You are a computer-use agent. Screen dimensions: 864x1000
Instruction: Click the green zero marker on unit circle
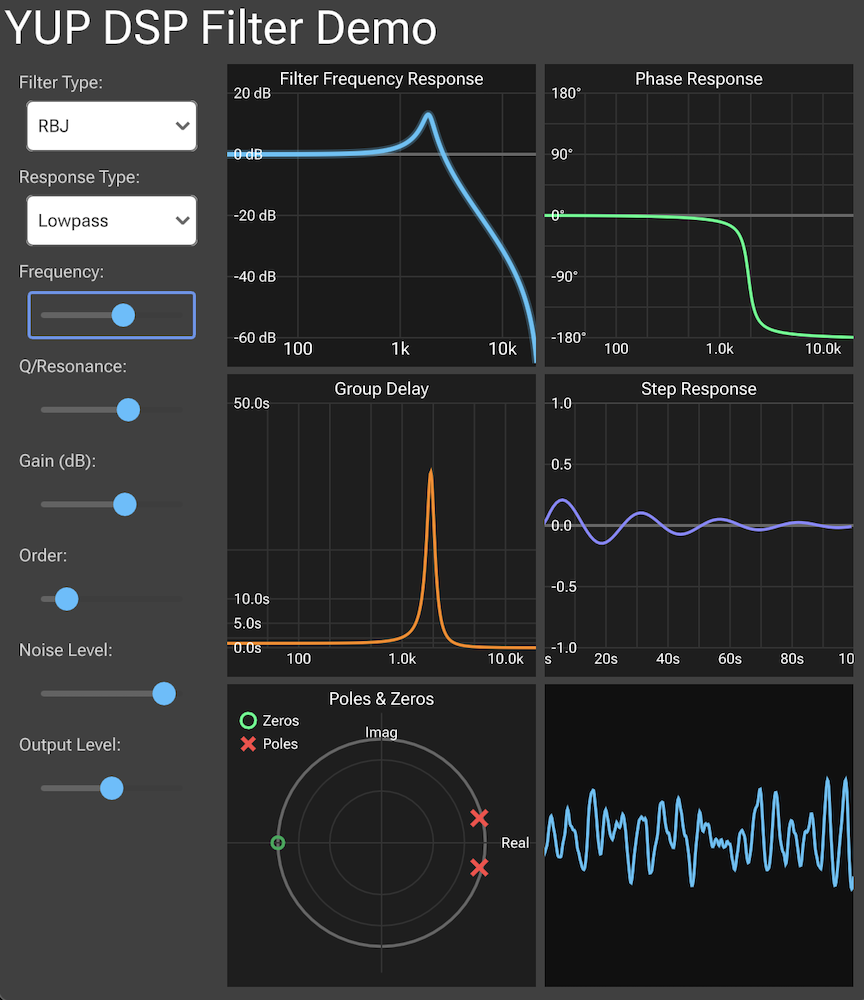point(277,843)
